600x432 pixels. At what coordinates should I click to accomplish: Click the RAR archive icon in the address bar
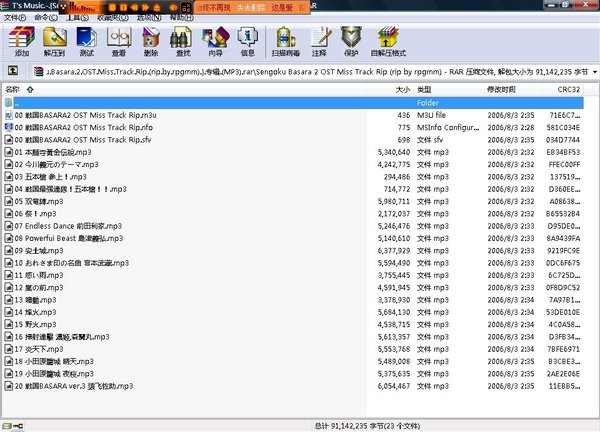(x=38, y=72)
